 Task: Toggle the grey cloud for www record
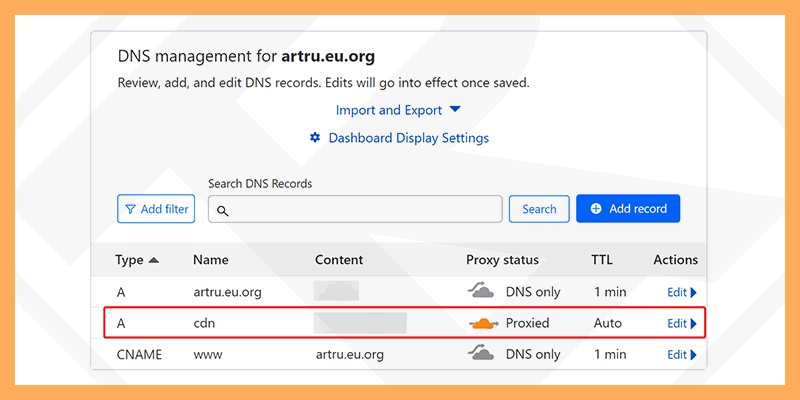pyautogui.click(x=481, y=353)
